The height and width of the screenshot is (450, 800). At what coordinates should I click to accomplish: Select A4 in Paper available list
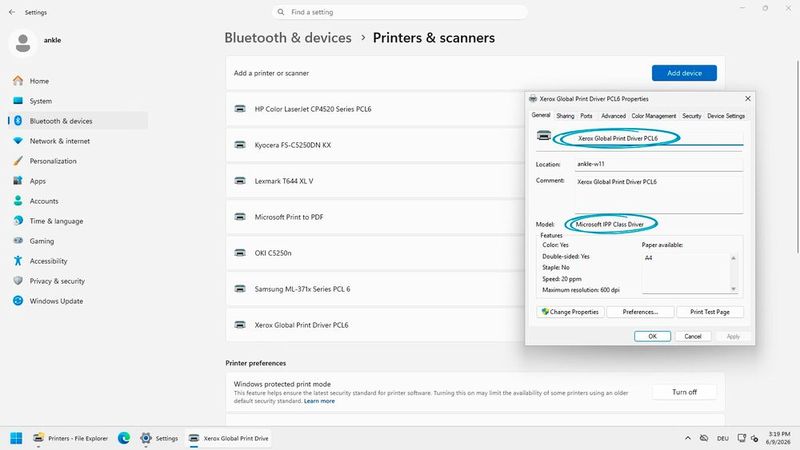pyautogui.click(x=648, y=258)
